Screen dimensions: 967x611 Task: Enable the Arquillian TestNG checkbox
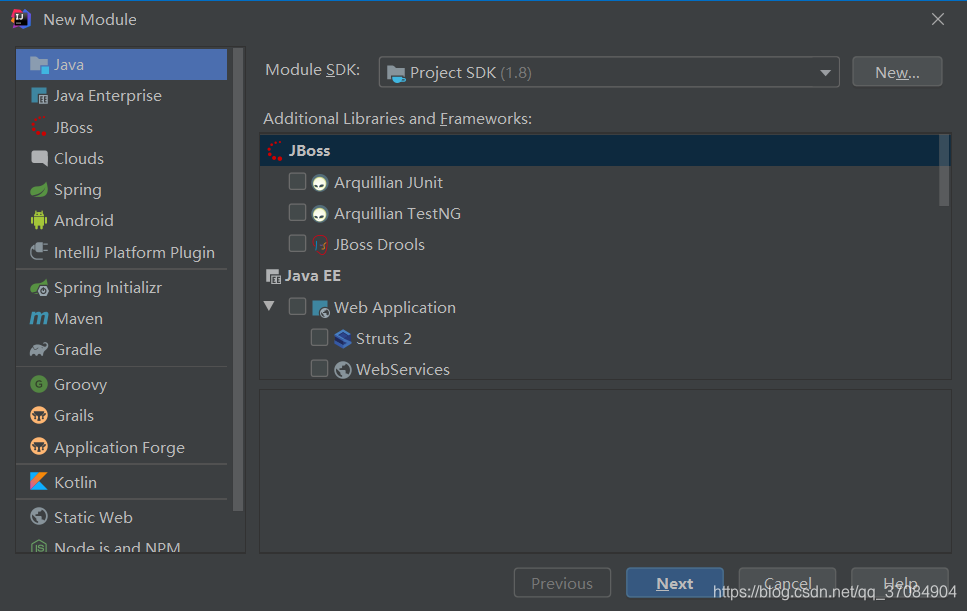pos(297,212)
